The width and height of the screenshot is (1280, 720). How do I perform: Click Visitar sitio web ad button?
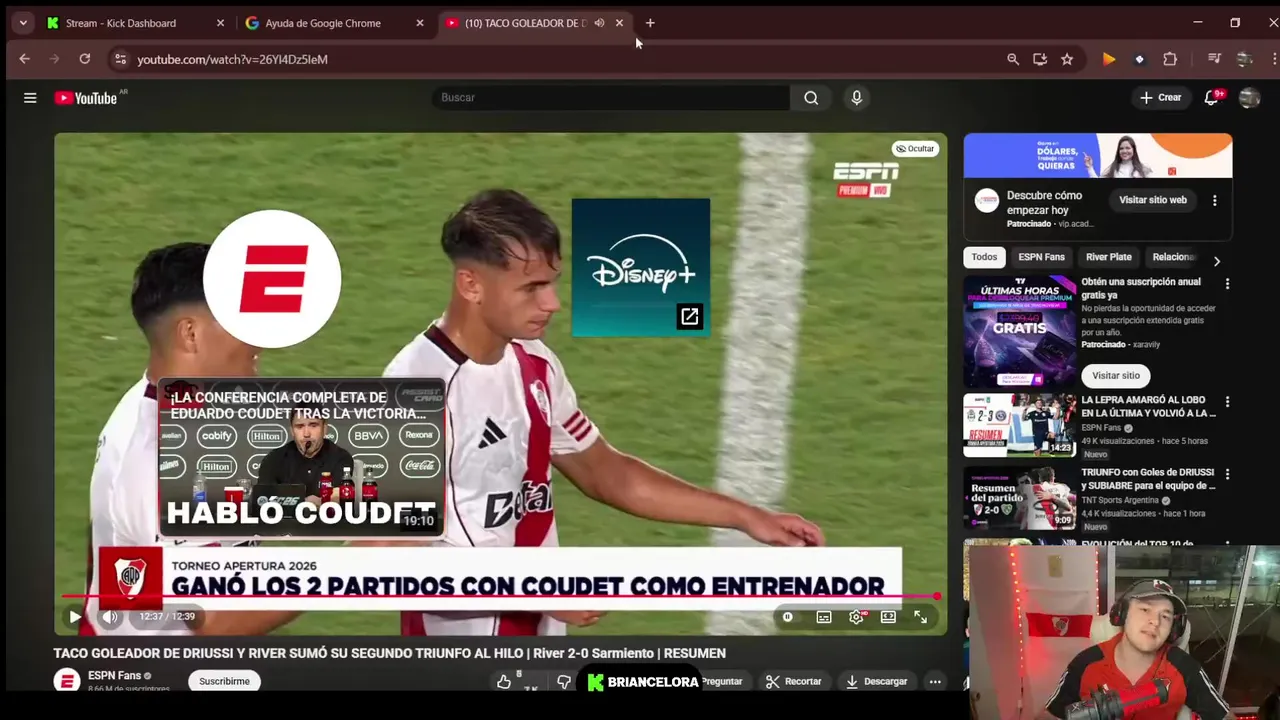[1153, 200]
